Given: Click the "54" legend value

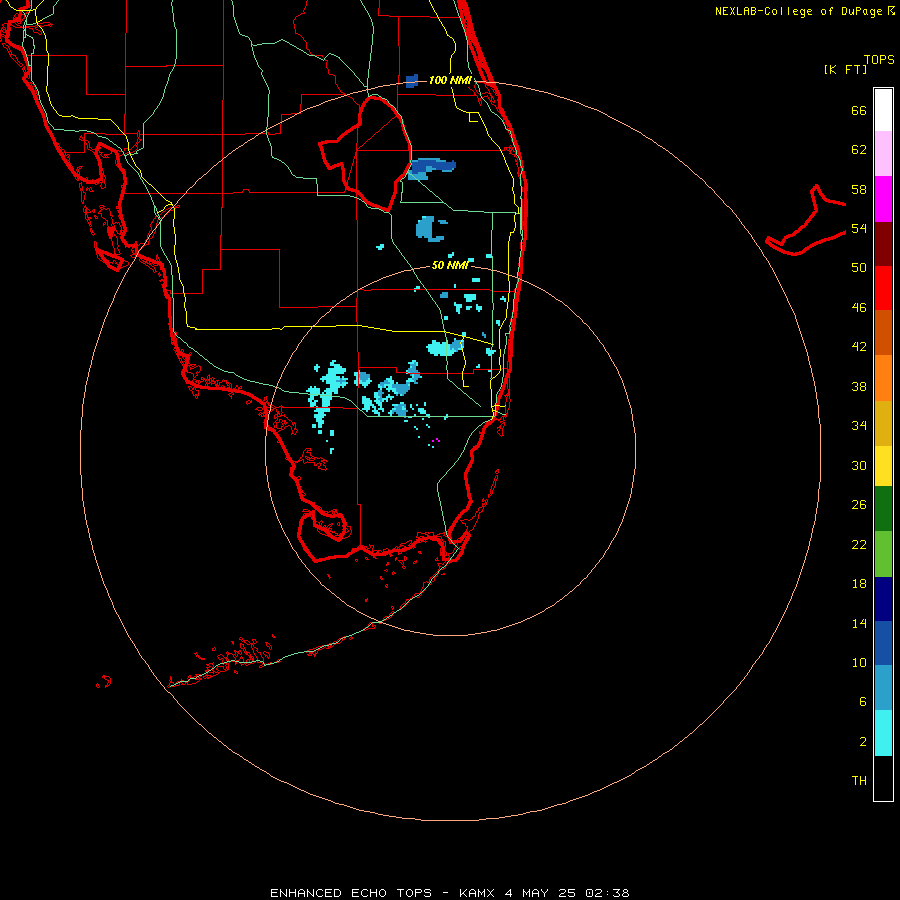Looking at the screenshot, I should [859, 228].
